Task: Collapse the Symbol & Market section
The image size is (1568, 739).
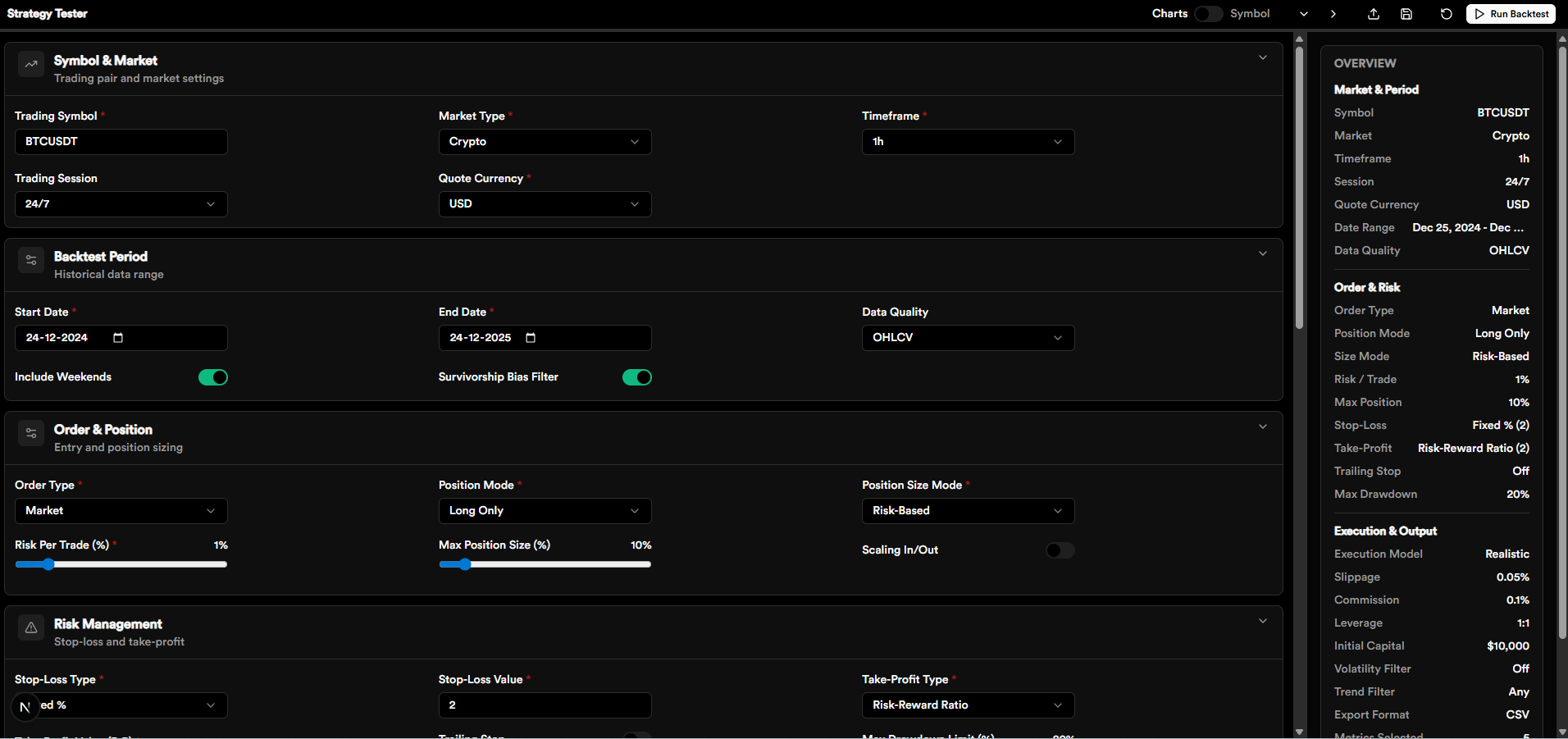Action: [1263, 57]
